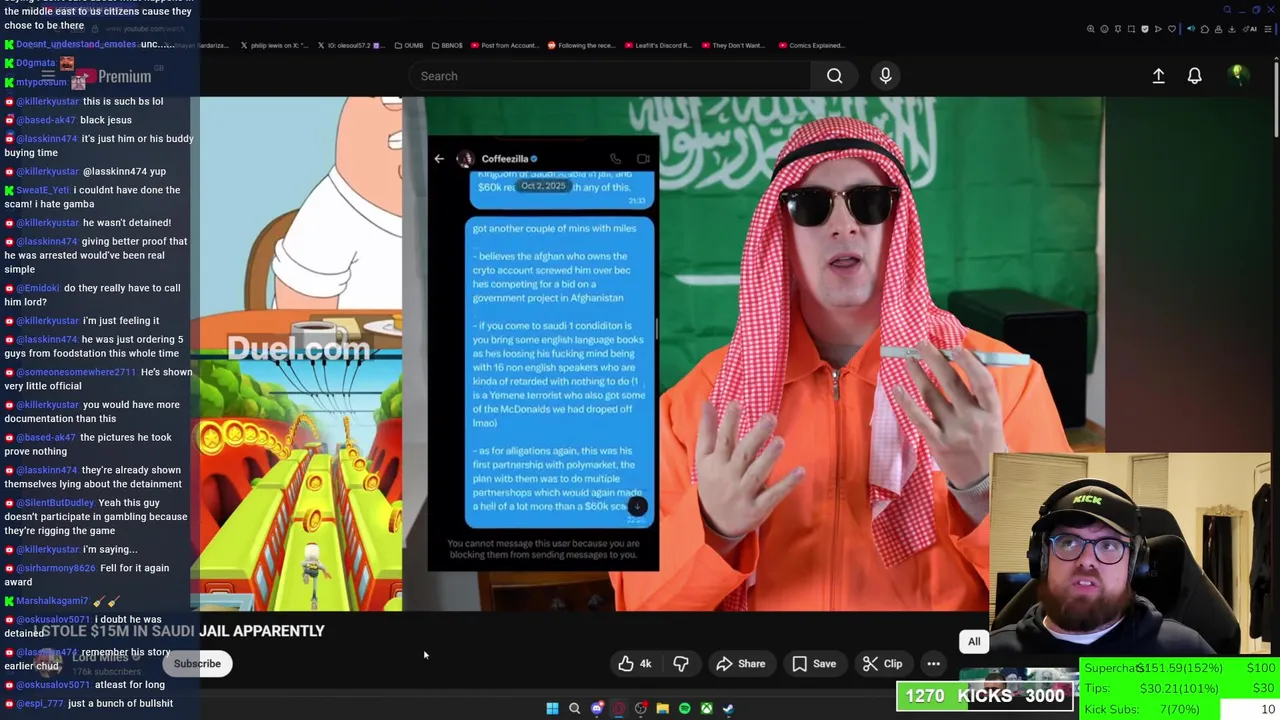The width and height of the screenshot is (1280, 720).
Task: Open the OUMB bookmarks folder
Action: (408, 45)
